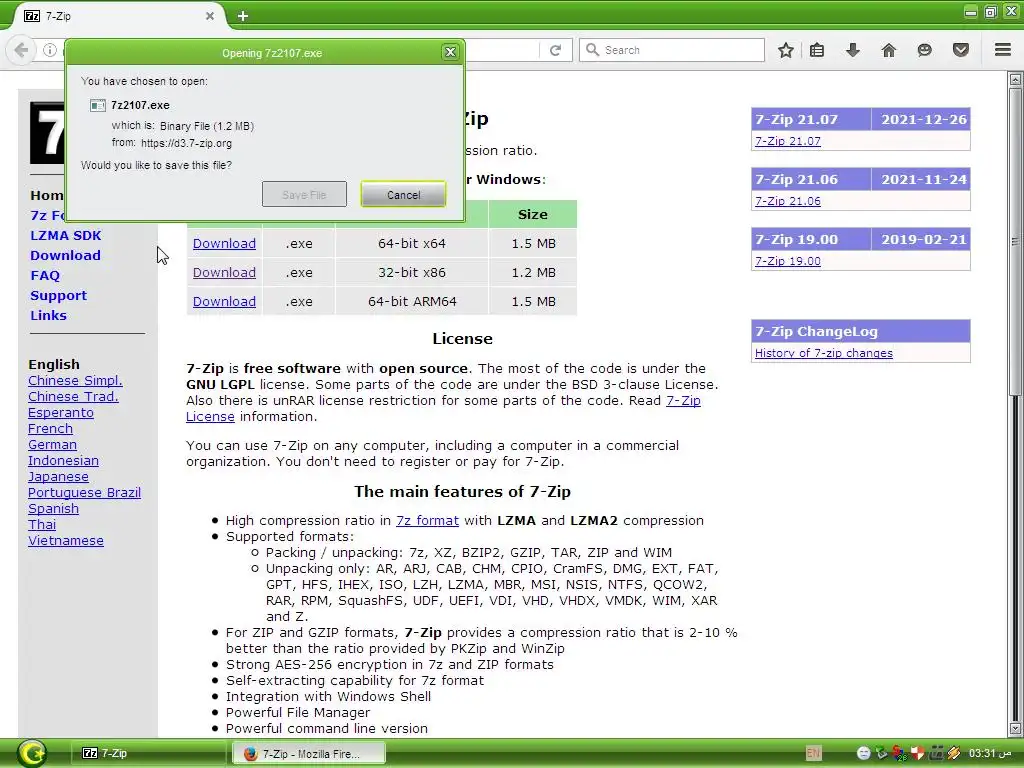Image resolution: width=1024 pixels, height=768 pixels.
Task: Open the 7-Zip 19.00 news link
Action: pos(788,261)
